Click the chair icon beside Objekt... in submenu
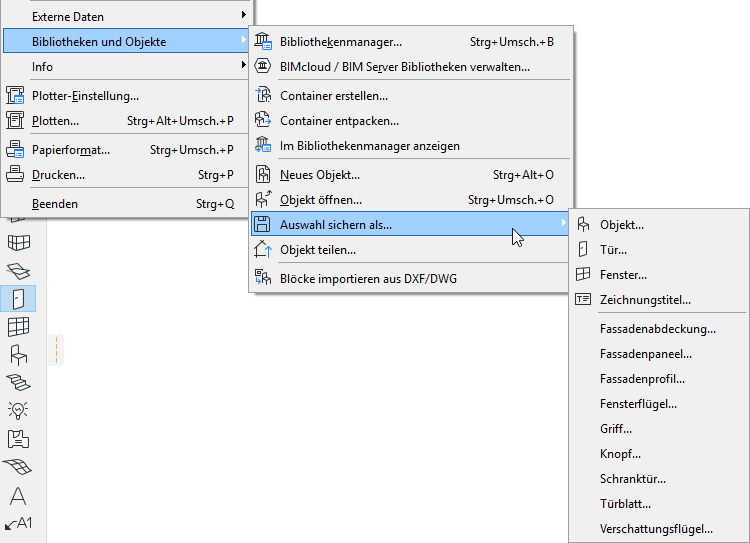 (x=583, y=224)
